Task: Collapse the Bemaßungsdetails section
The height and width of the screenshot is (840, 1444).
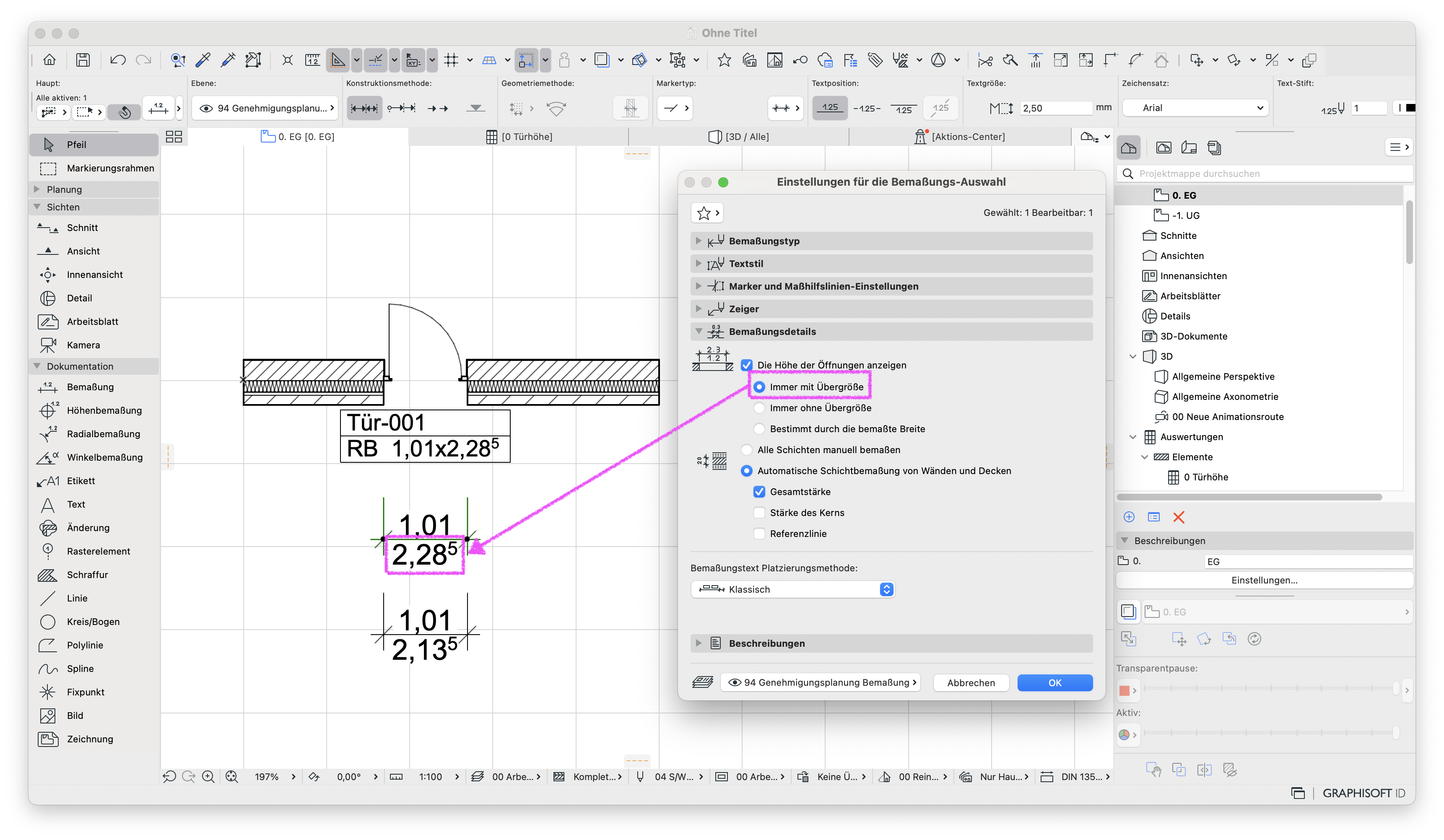Action: pos(891,331)
